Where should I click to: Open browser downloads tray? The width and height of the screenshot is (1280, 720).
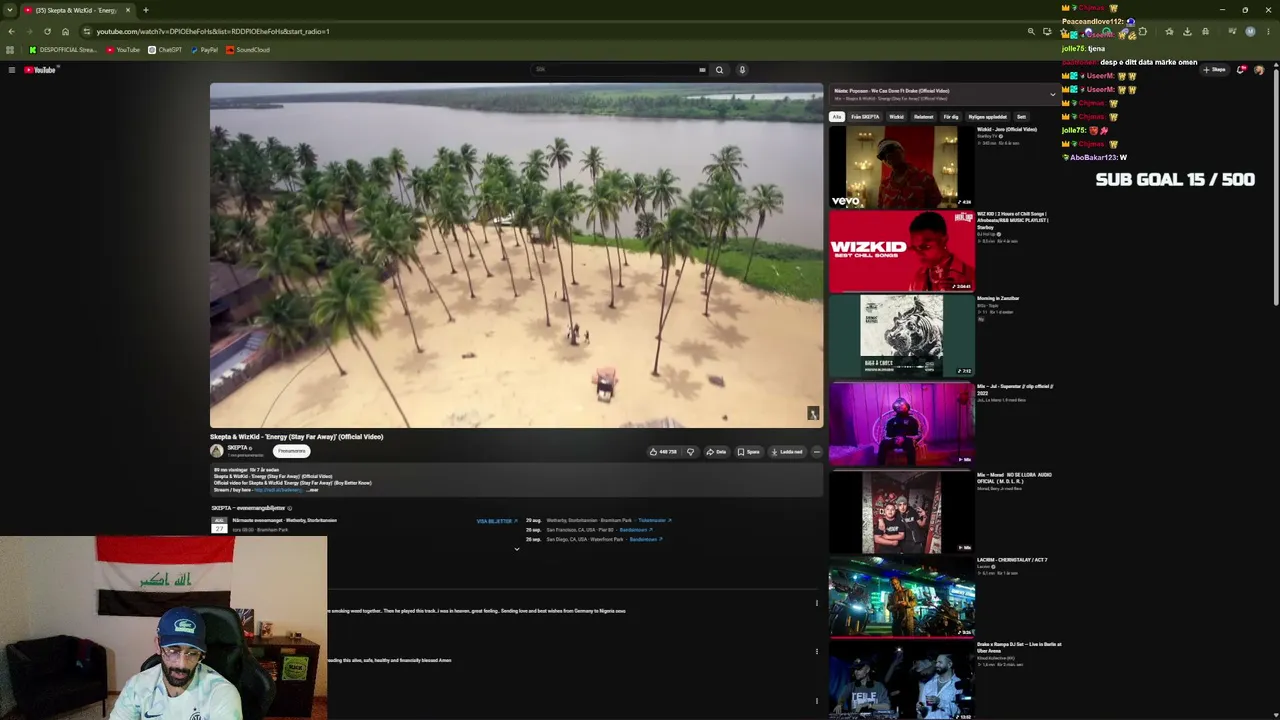[1187, 31]
